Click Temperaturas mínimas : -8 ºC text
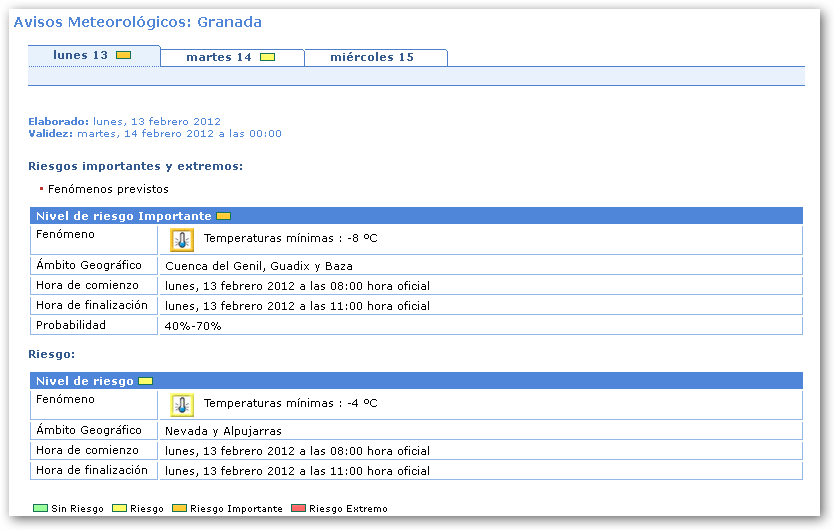Image resolution: width=834 pixels, height=530 pixels. pos(290,239)
